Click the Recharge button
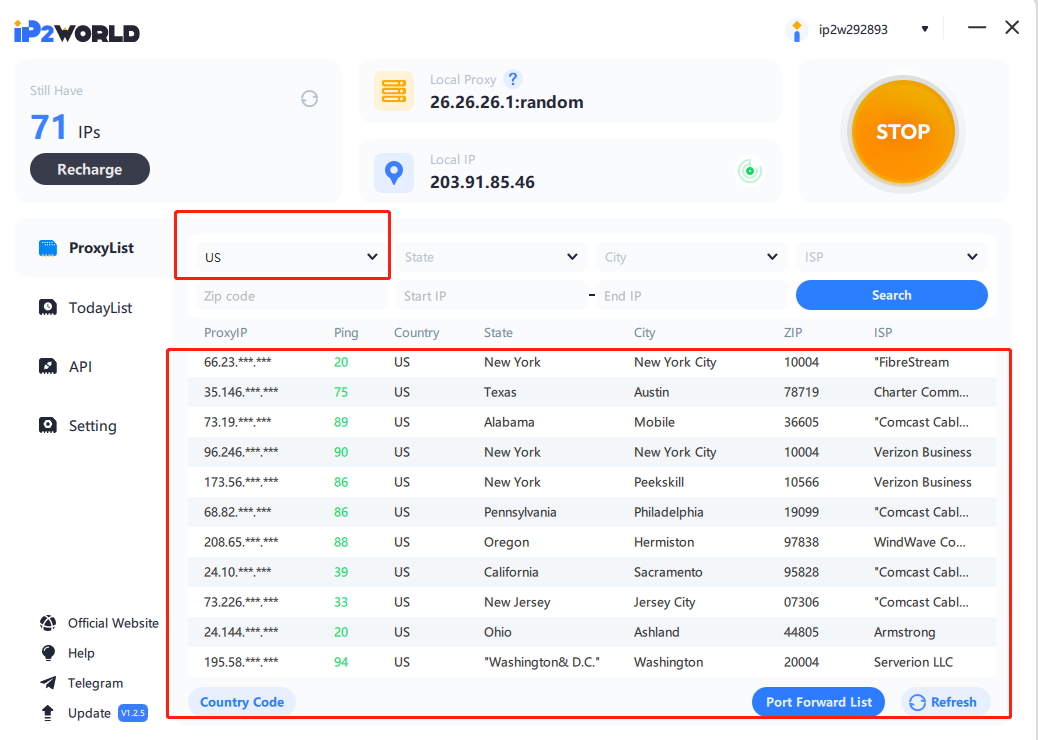Screen dimensions: 1038x740 89,169
